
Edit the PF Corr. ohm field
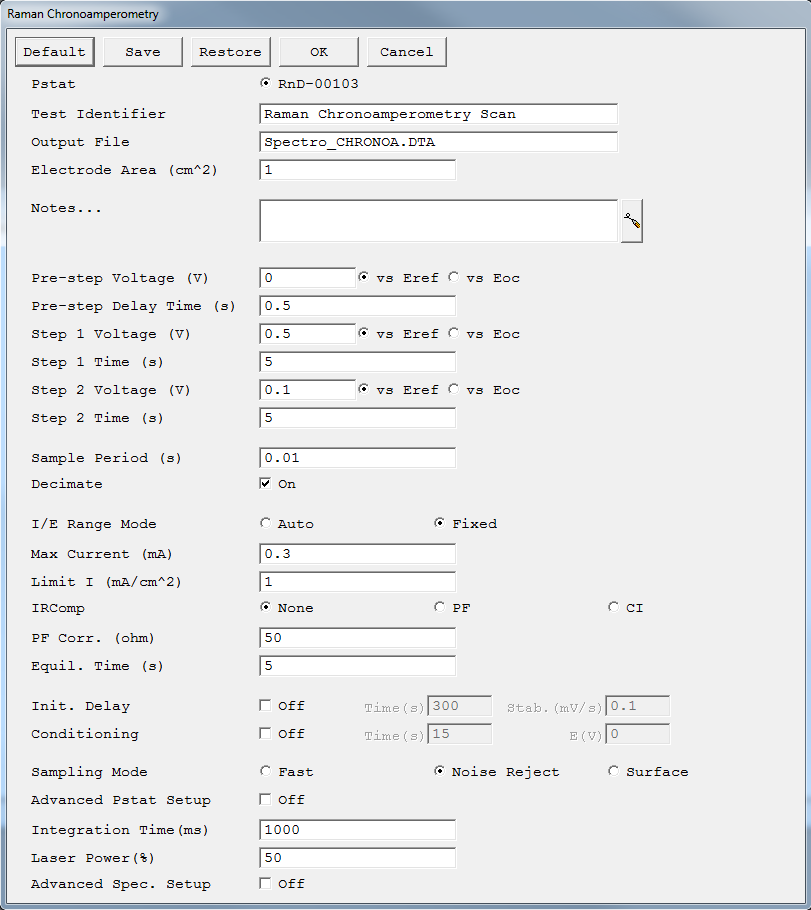point(358,637)
